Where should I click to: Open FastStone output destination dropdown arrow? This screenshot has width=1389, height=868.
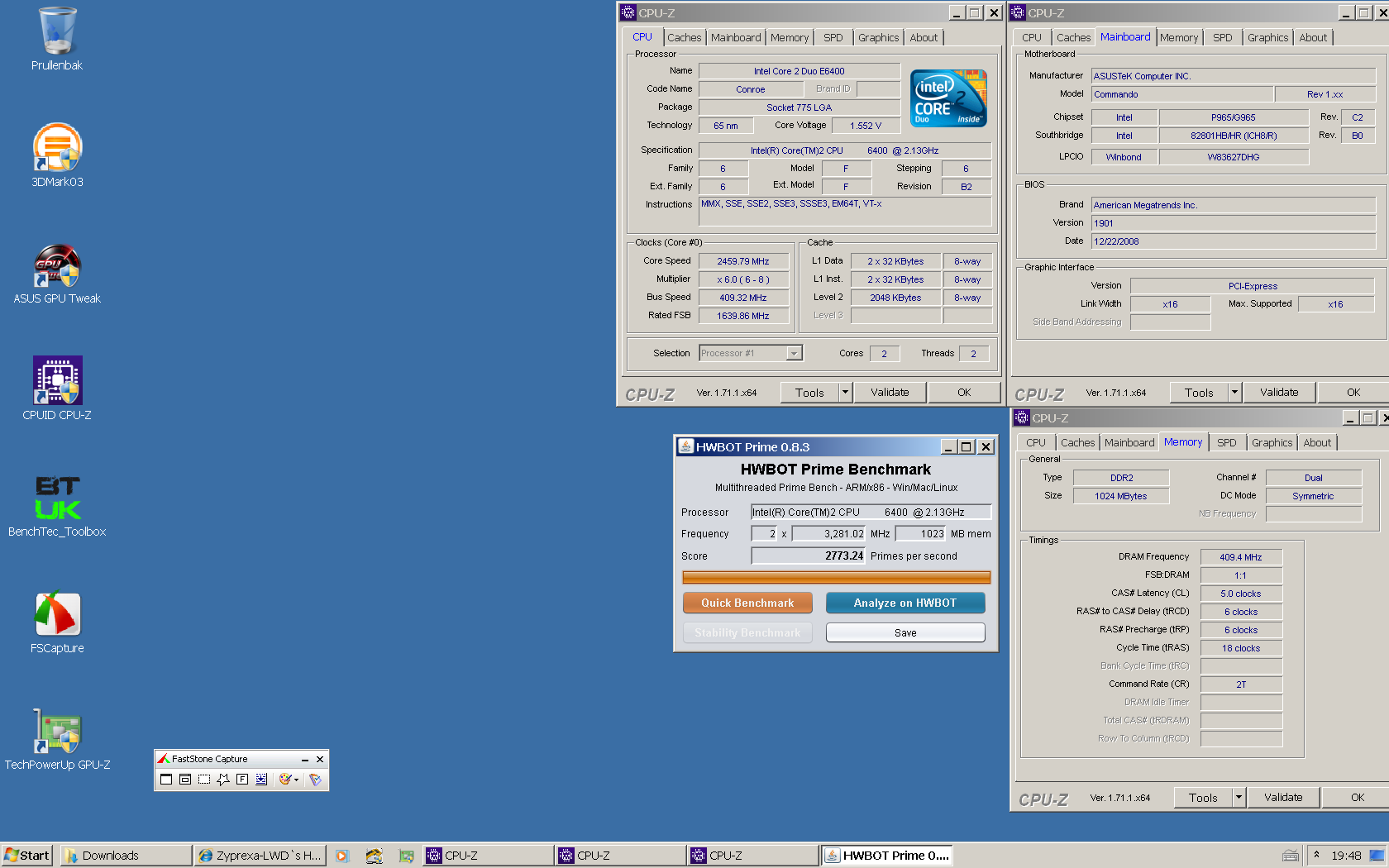pos(296,780)
